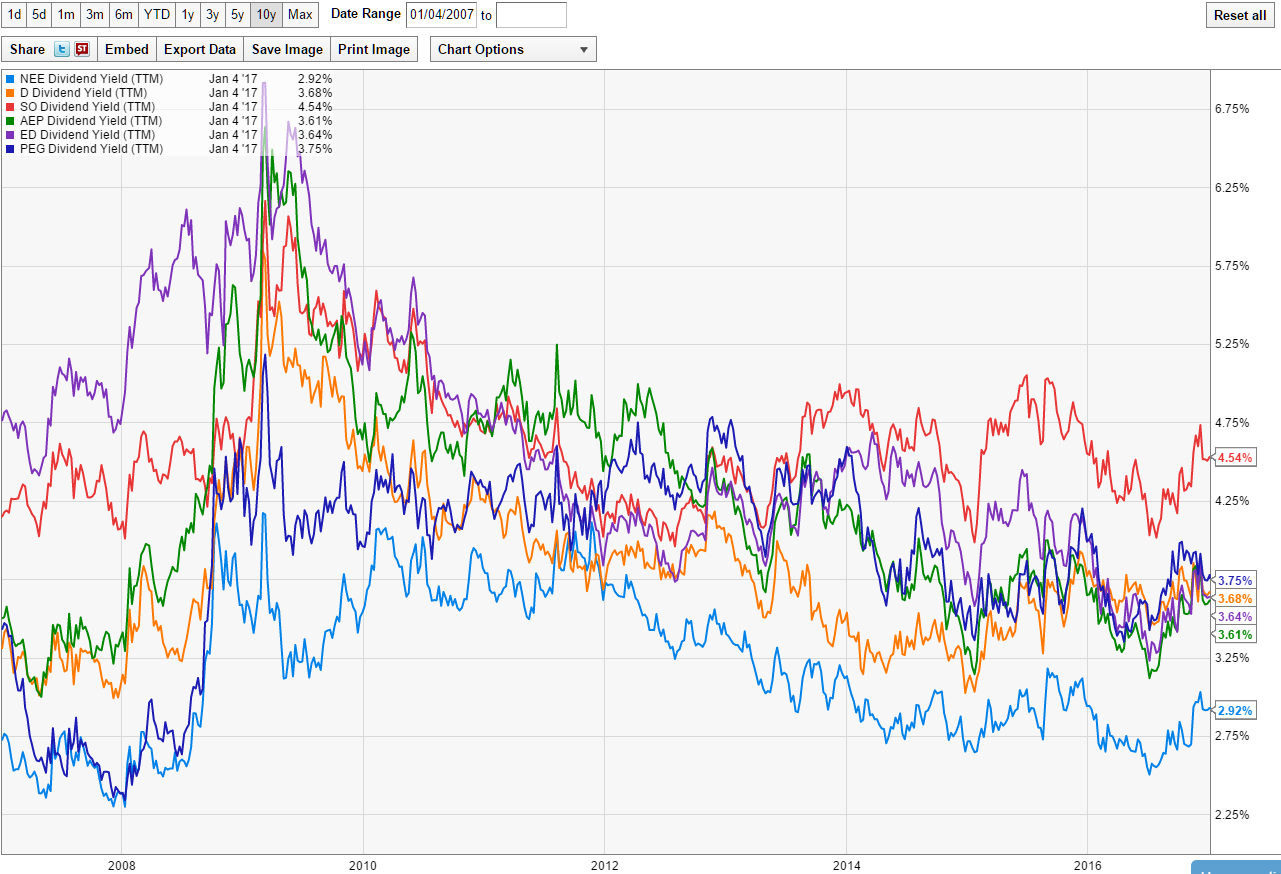Screen dimensions: 1281x874
Task: Click the AEP legend color swatch
Action: coord(10,121)
